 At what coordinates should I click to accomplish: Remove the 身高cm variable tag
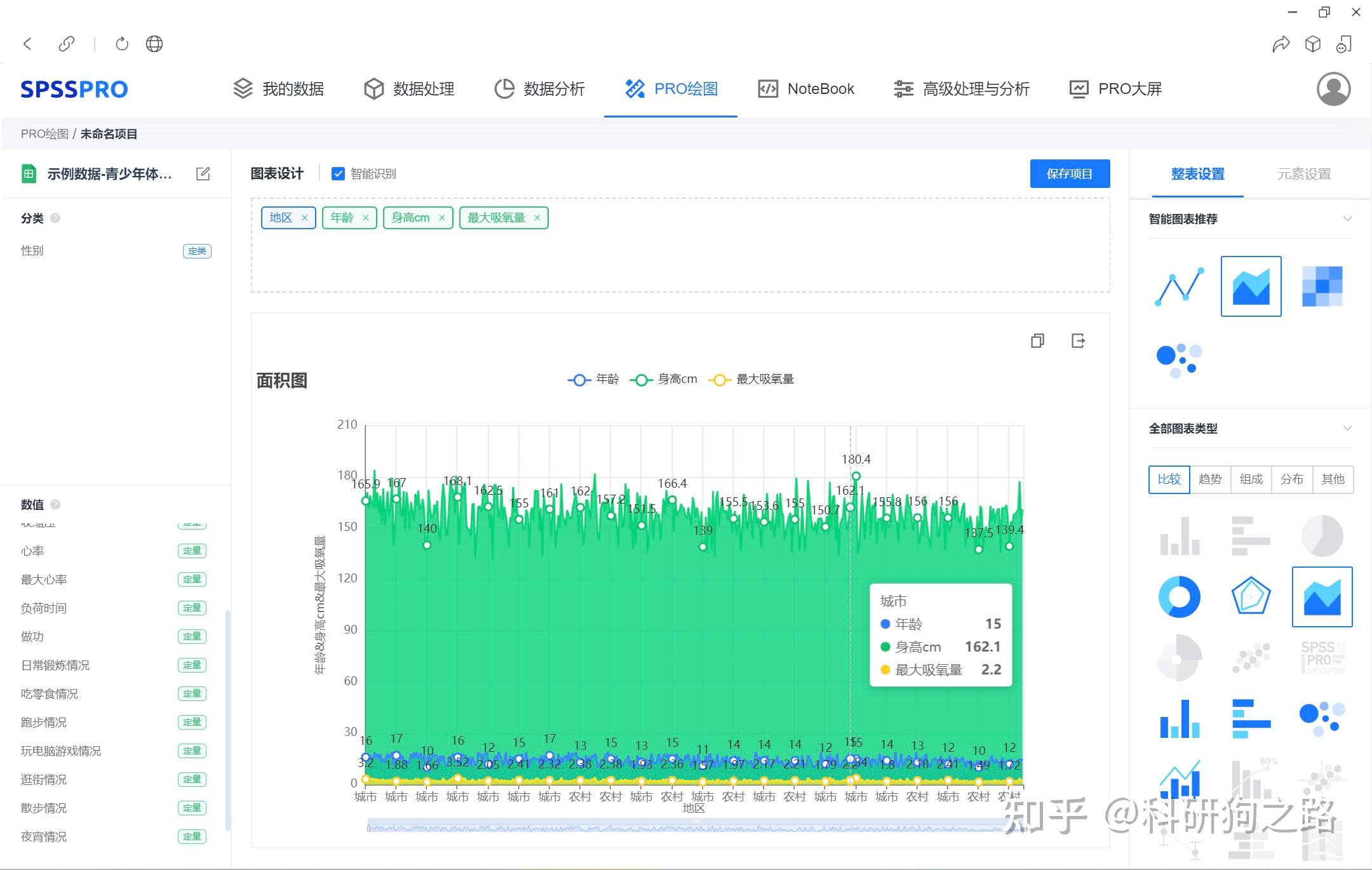pyautogui.click(x=443, y=217)
